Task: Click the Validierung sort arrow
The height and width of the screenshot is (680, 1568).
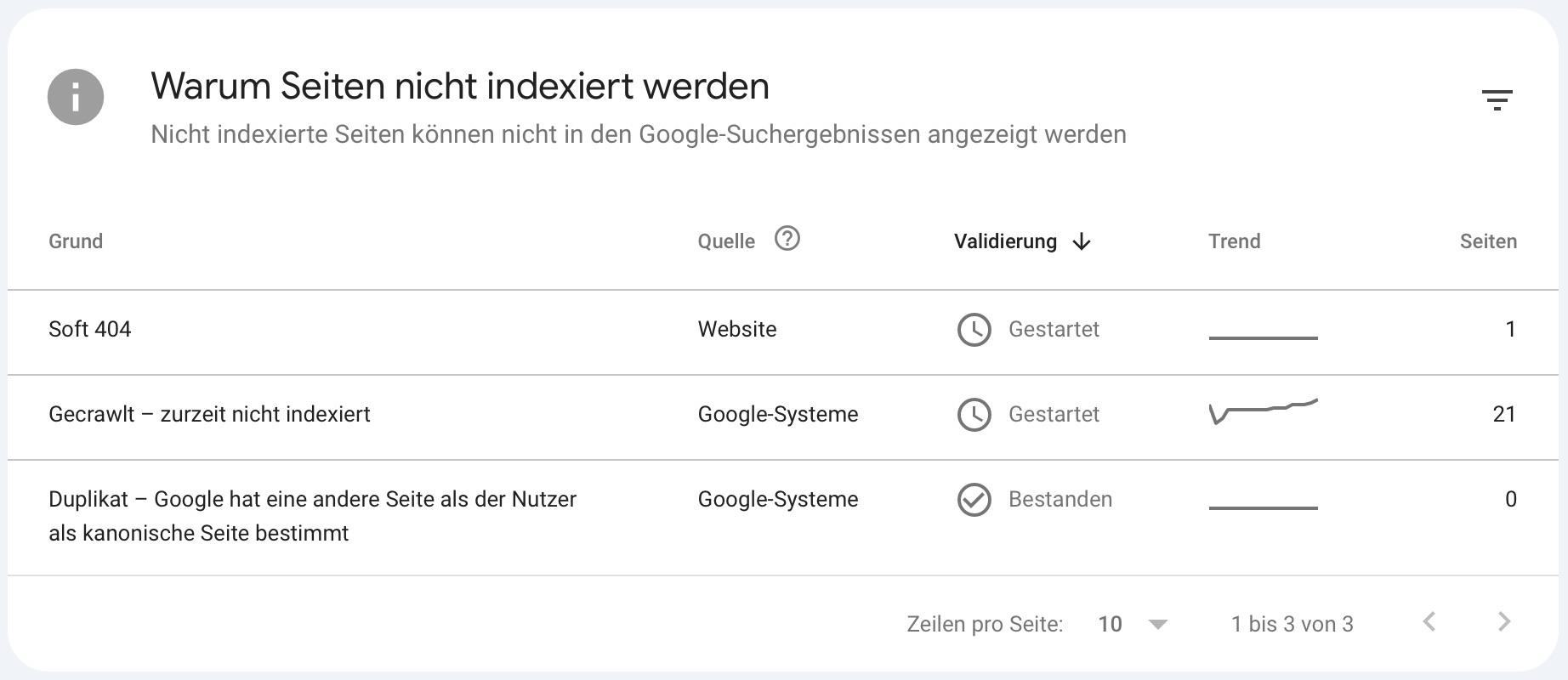Action: click(1082, 242)
